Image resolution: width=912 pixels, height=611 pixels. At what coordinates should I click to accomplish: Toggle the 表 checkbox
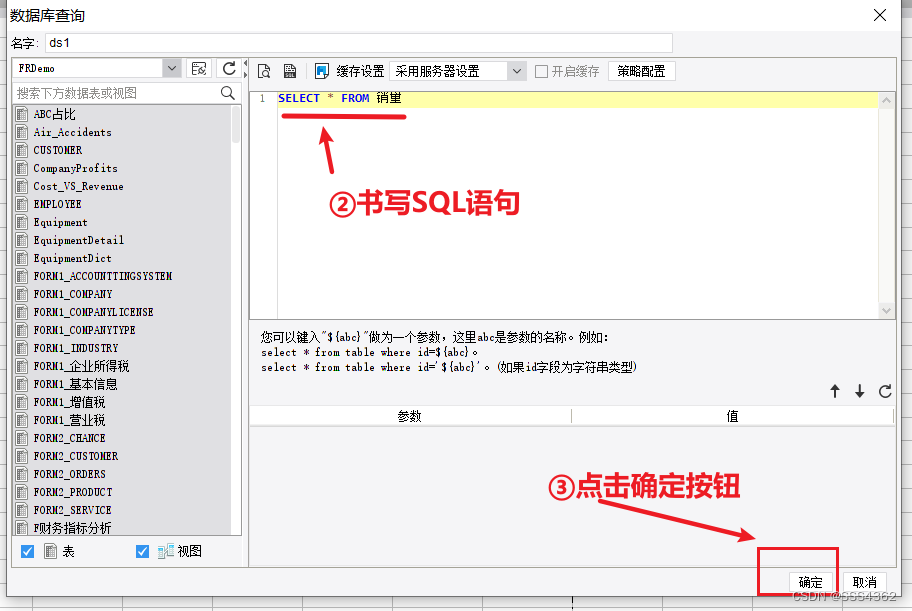click(x=27, y=551)
